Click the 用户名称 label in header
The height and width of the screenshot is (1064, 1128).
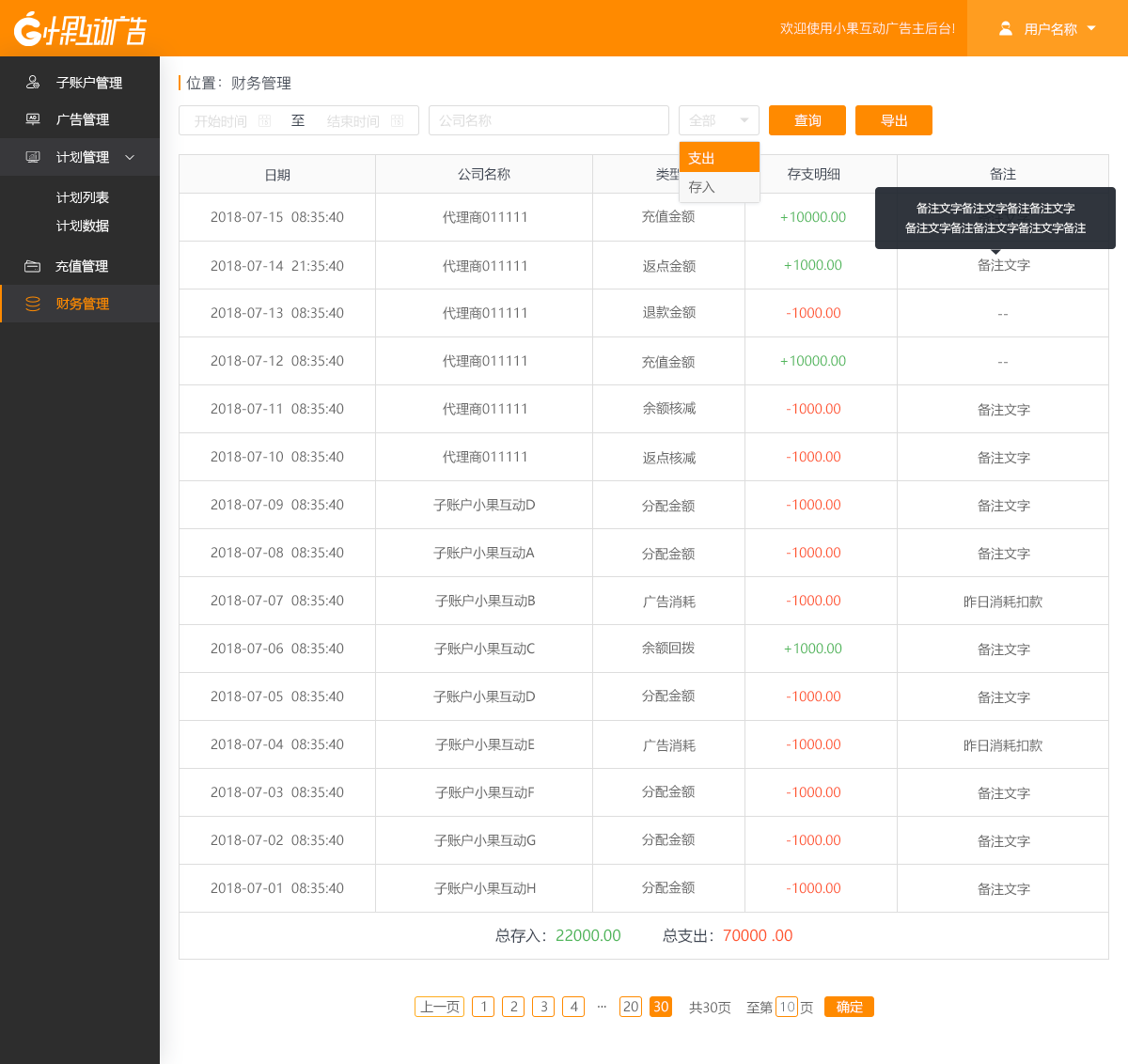[x=1051, y=29]
